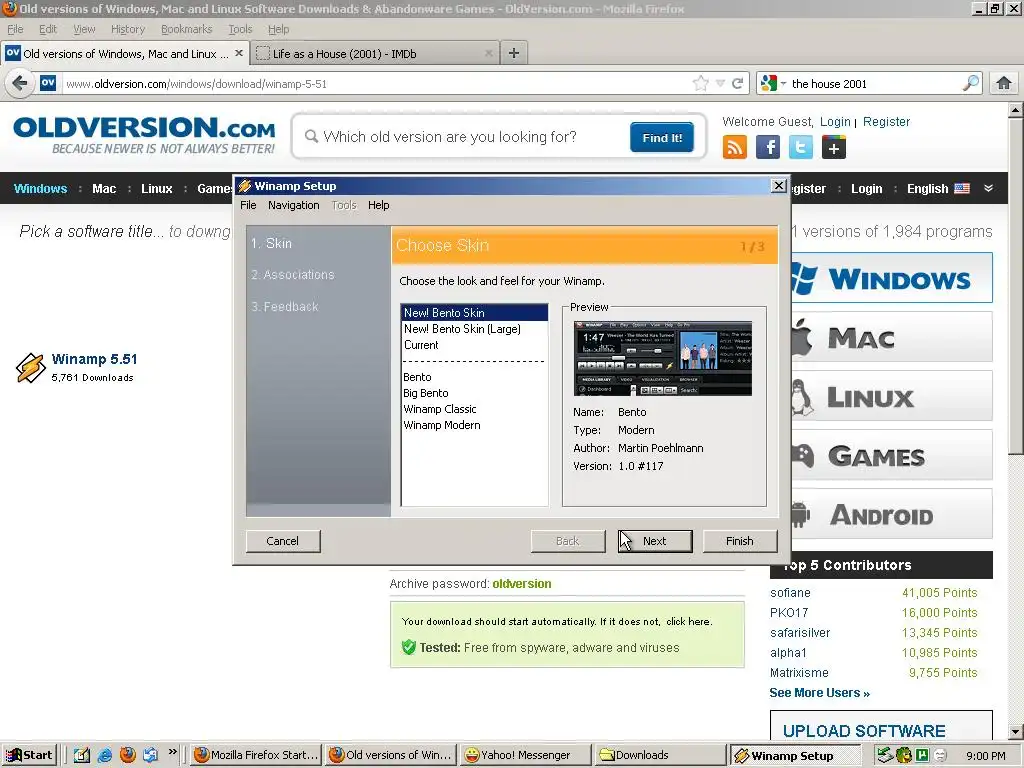
Task: Click the Bento skin preview image
Action: (x=663, y=359)
